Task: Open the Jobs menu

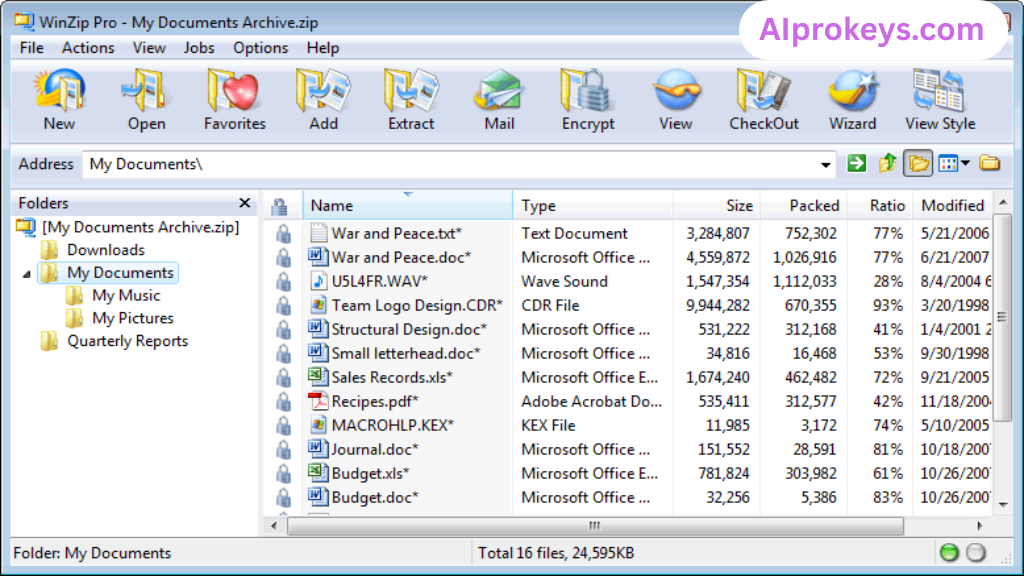Action: point(199,48)
